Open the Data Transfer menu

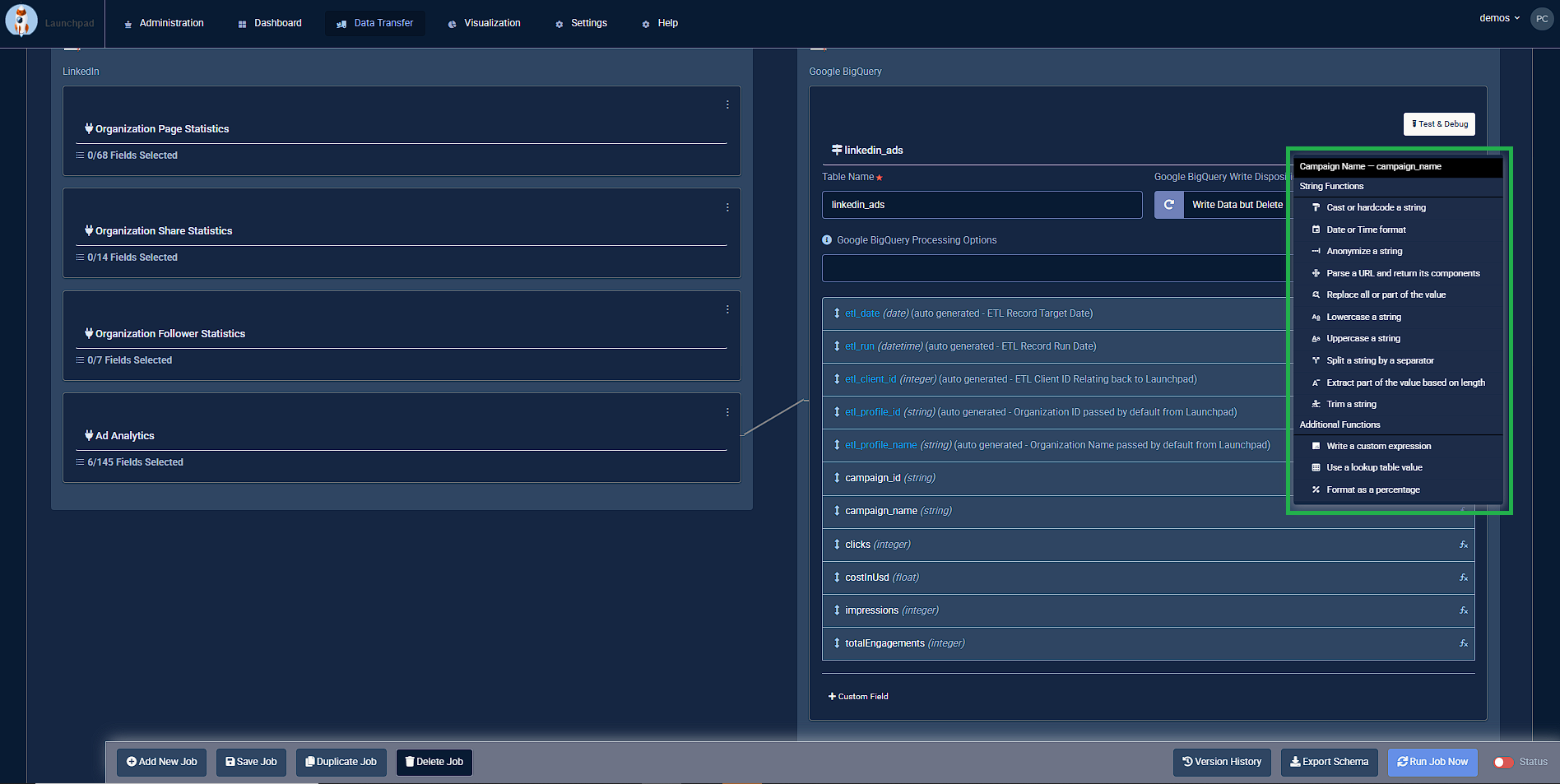pyautogui.click(x=375, y=23)
